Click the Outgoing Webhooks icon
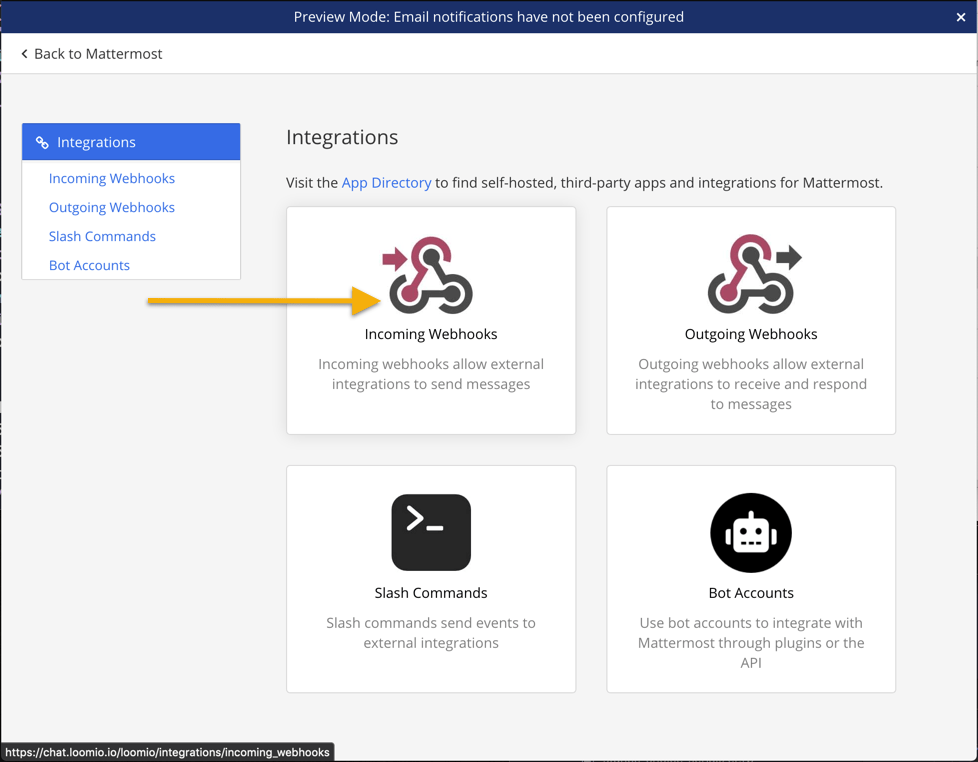The image size is (978, 762). coord(755,274)
